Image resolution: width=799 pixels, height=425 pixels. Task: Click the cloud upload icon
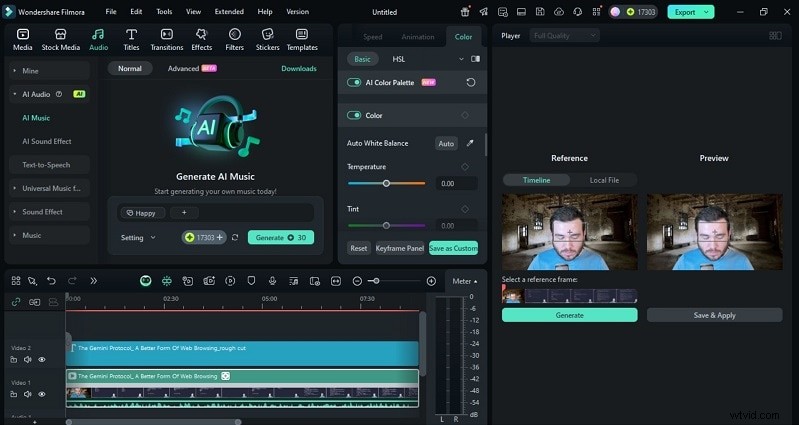click(x=559, y=12)
